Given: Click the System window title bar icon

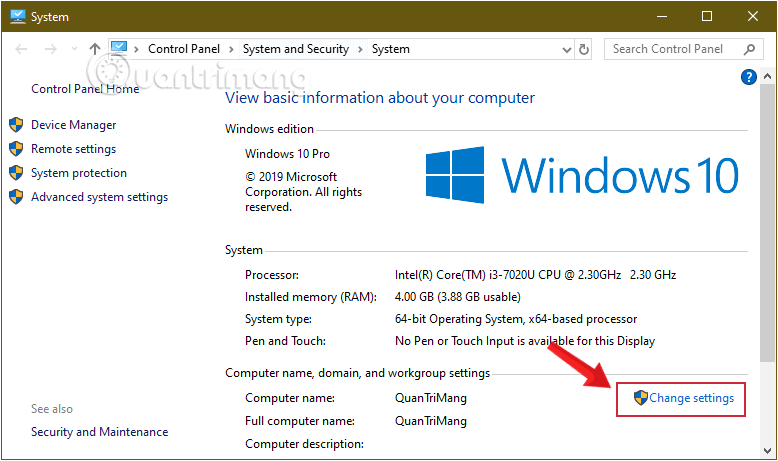Looking at the screenshot, I should pos(17,16).
